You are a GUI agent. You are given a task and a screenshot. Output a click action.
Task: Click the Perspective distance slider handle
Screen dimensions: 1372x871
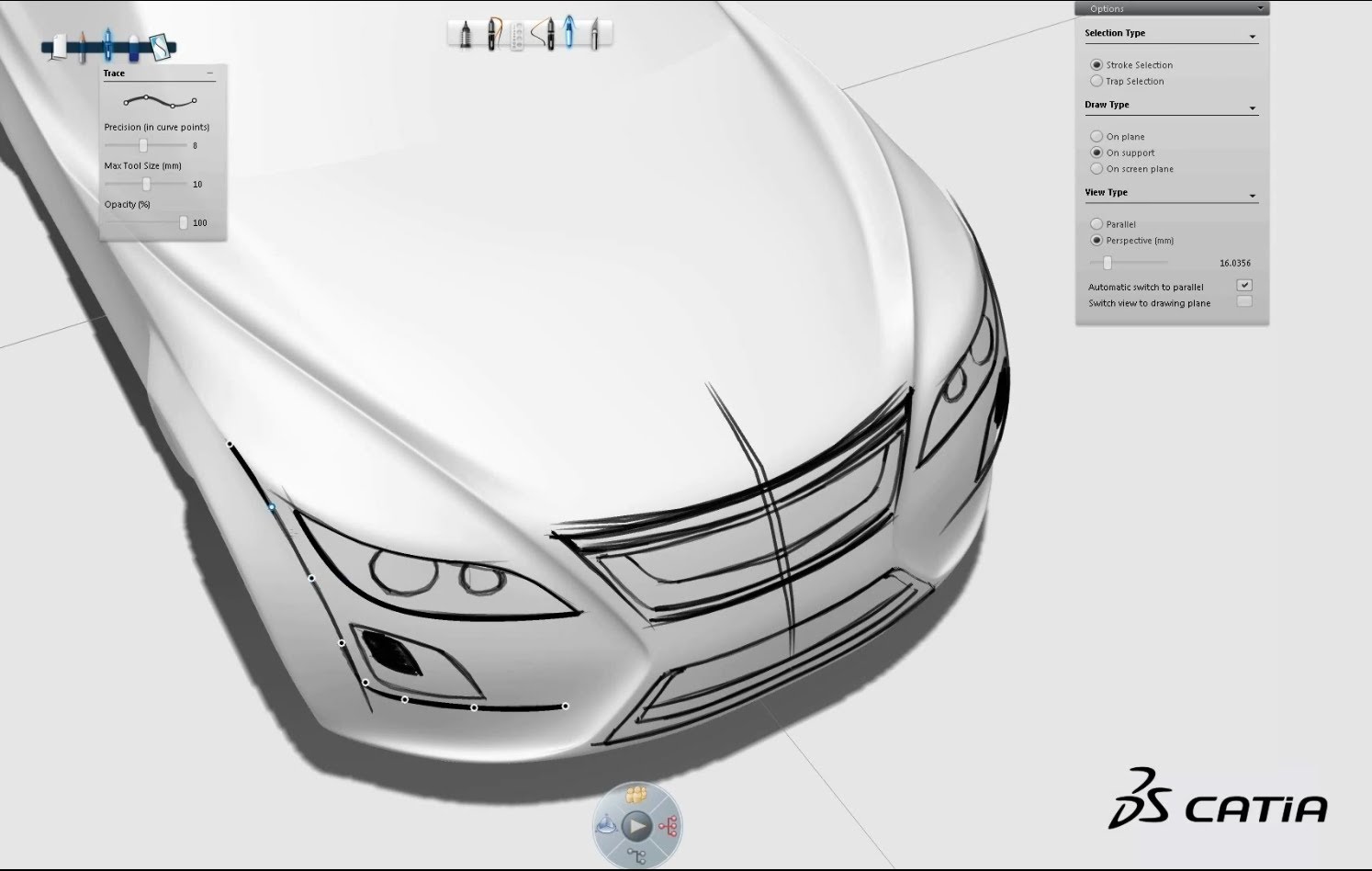[x=1107, y=263]
